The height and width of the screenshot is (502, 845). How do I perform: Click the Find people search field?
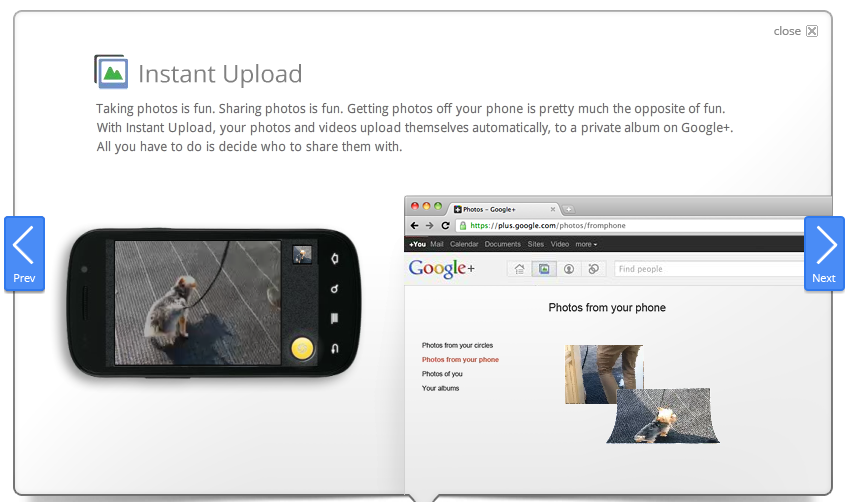(x=709, y=269)
